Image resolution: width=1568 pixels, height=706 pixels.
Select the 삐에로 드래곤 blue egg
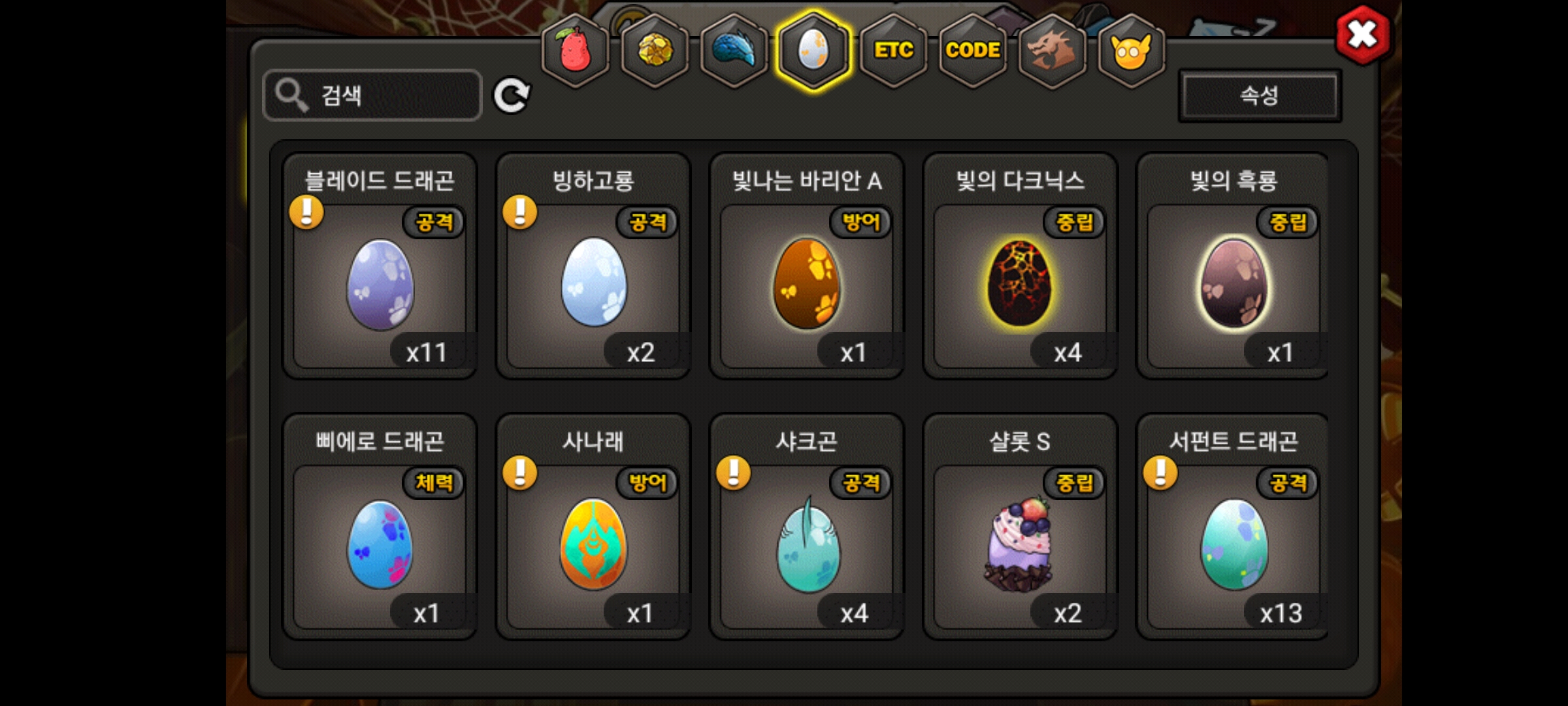click(380, 544)
